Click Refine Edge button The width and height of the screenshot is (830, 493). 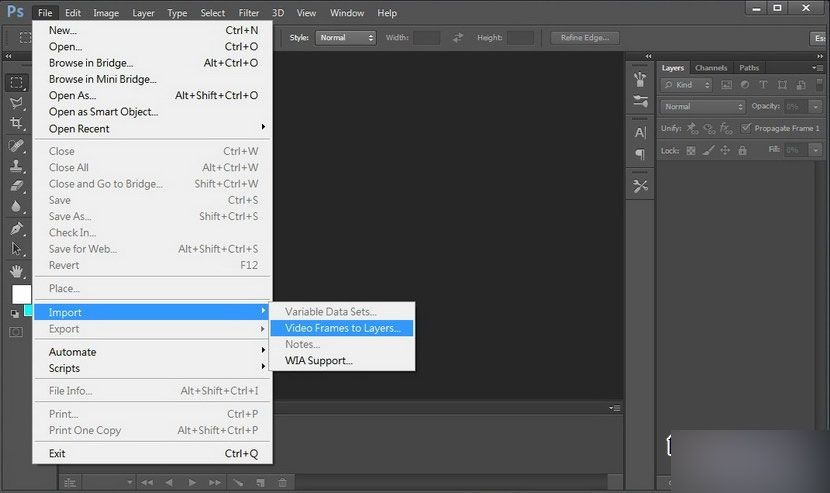click(585, 38)
